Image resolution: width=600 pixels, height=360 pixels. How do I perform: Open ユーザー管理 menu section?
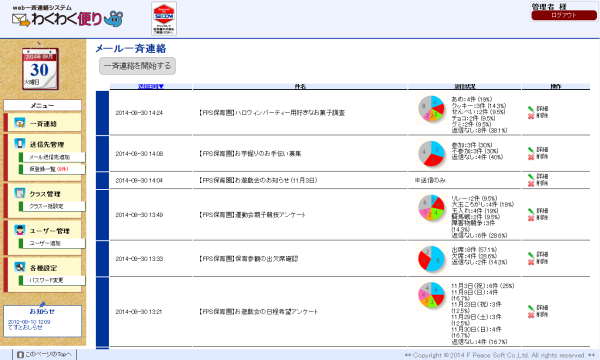(50, 231)
